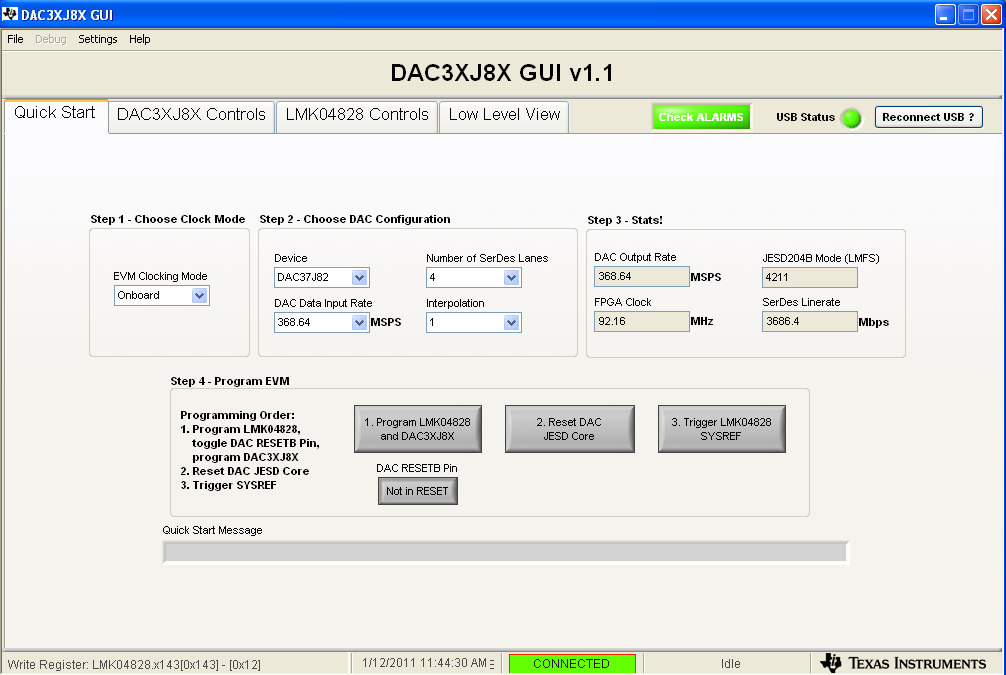Click the FPGA Clock value field
The image size is (1006, 675).
point(642,321)
